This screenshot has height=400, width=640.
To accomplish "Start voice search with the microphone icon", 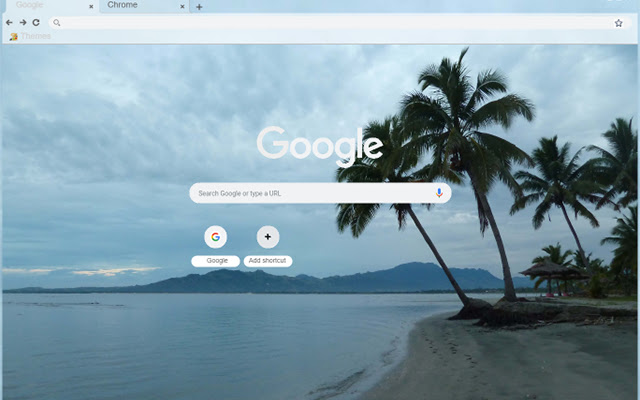I will click(439, 193).
